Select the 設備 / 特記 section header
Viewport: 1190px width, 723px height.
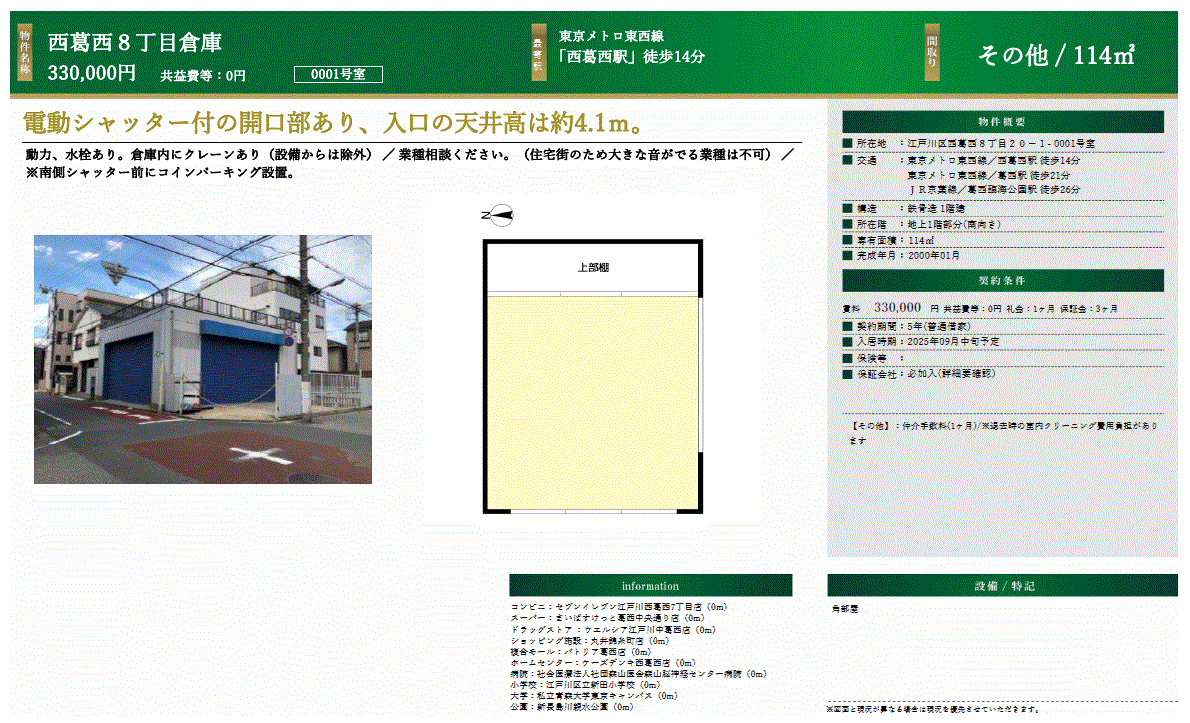[1003, 586]
